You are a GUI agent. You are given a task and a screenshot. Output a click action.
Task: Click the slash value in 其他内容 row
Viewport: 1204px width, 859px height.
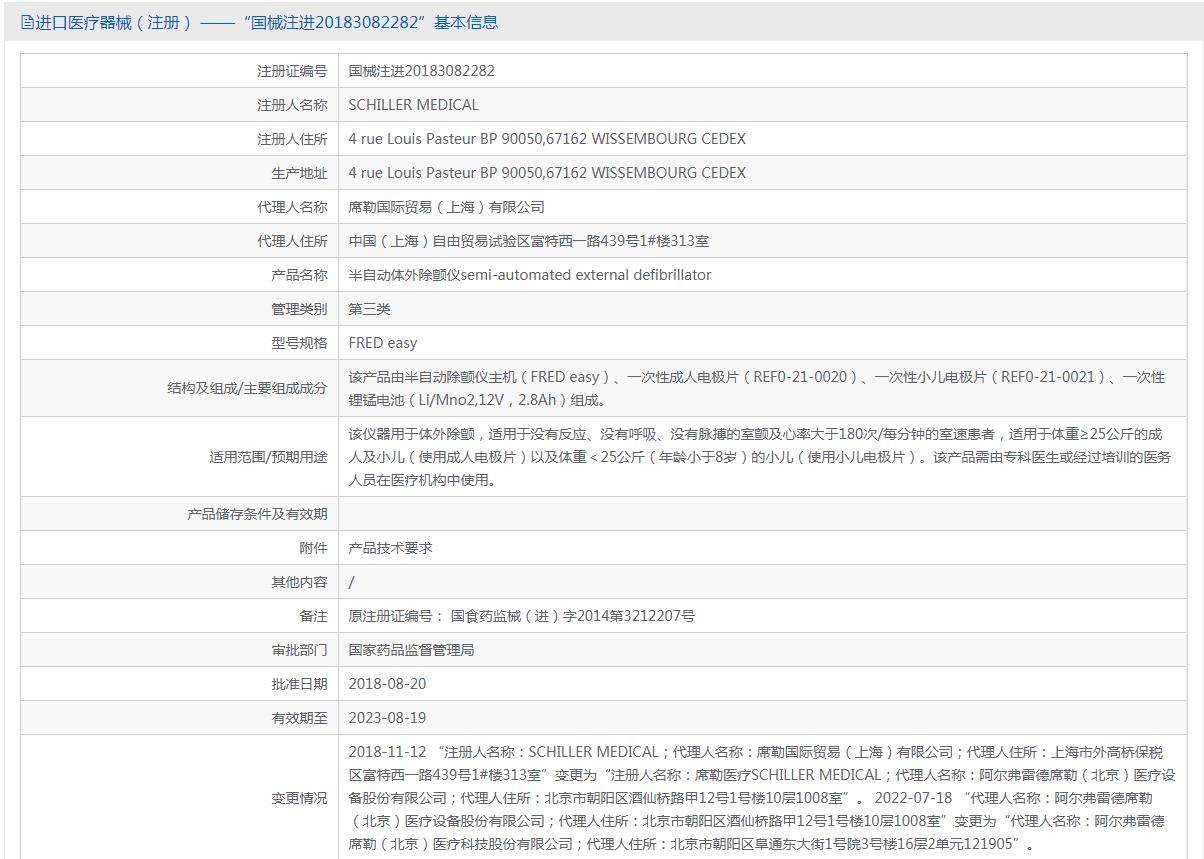click(351, 582)
